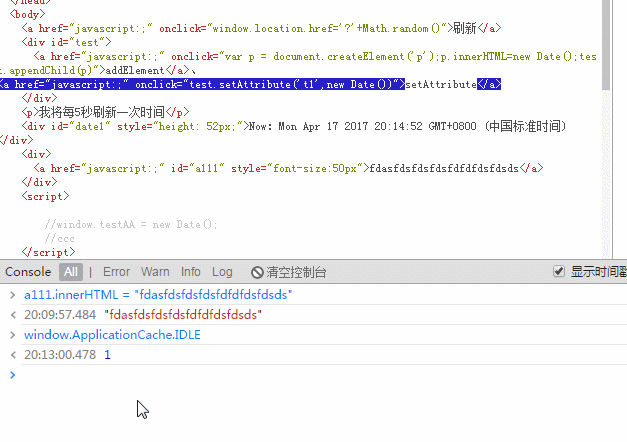The image size is (627, 442).
Task: Filter console by Warn
Action: (x=155, y=272)
